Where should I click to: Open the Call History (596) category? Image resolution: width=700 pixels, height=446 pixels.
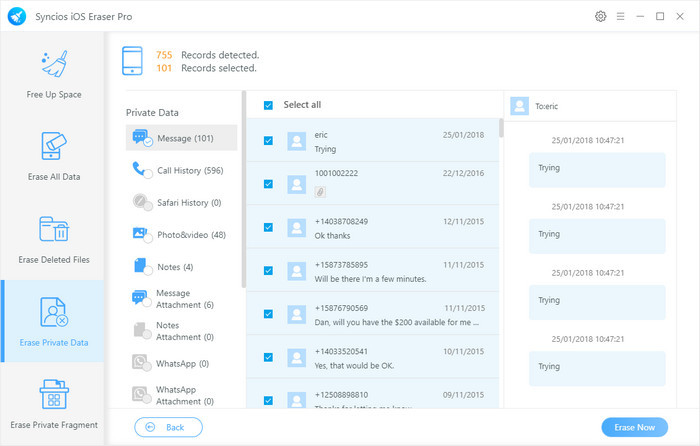coord(181,171)
